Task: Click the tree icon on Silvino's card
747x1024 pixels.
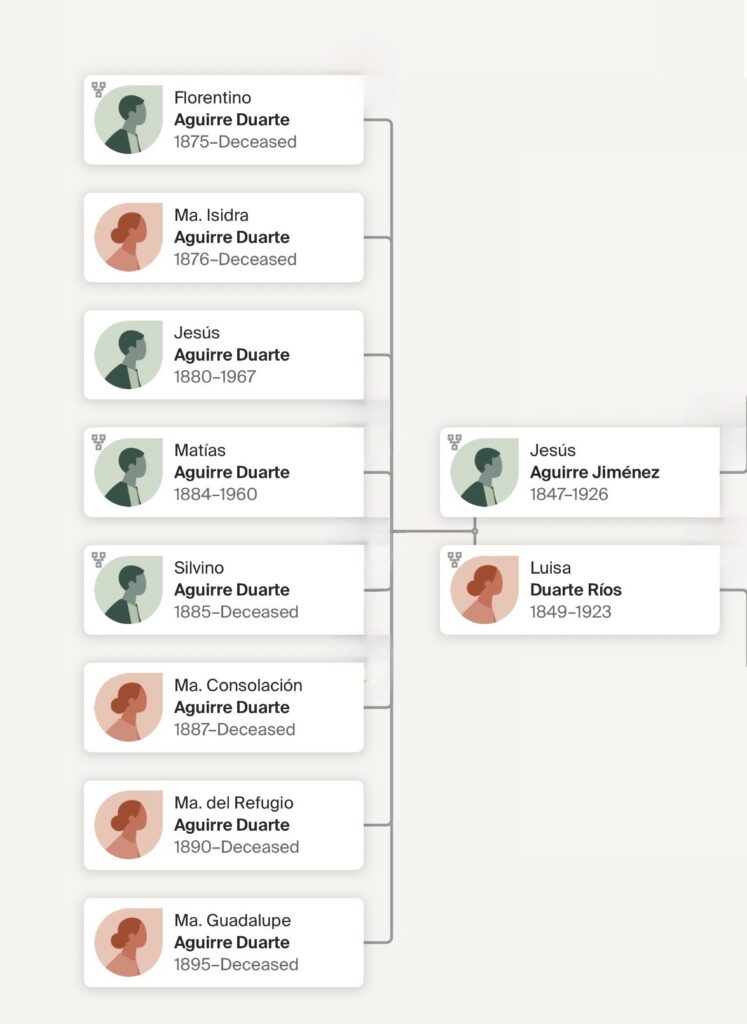Action: point(98,559)
